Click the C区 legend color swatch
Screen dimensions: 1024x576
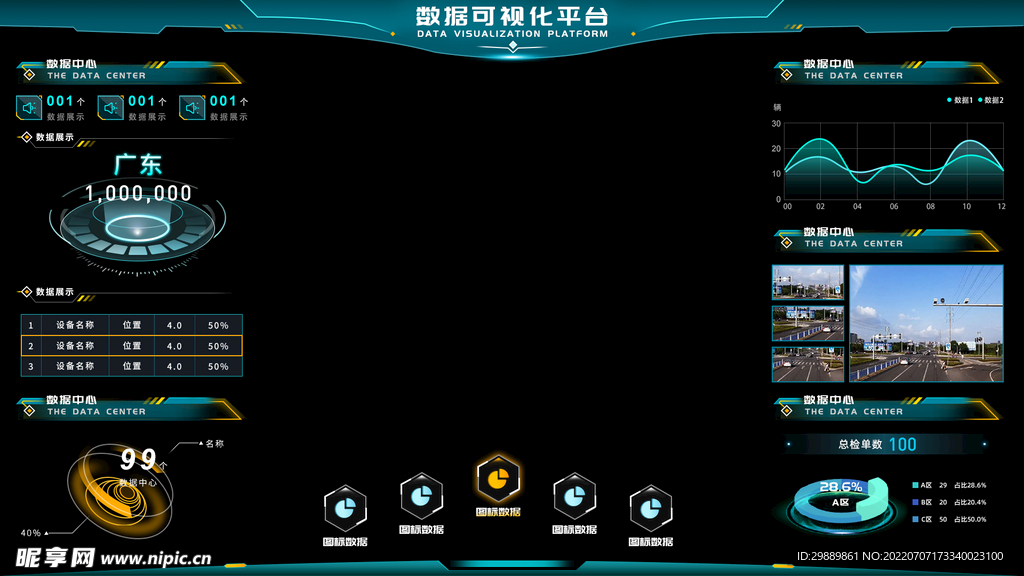916,519
